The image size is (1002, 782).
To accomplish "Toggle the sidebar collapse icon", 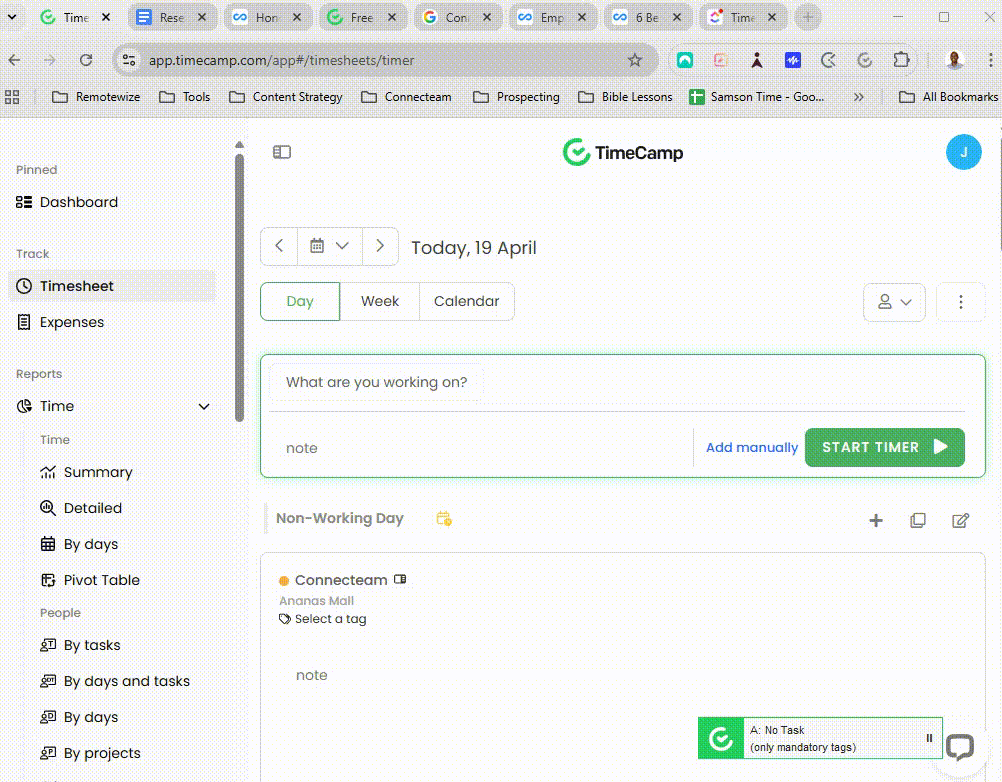I will [x=282, y=152].
